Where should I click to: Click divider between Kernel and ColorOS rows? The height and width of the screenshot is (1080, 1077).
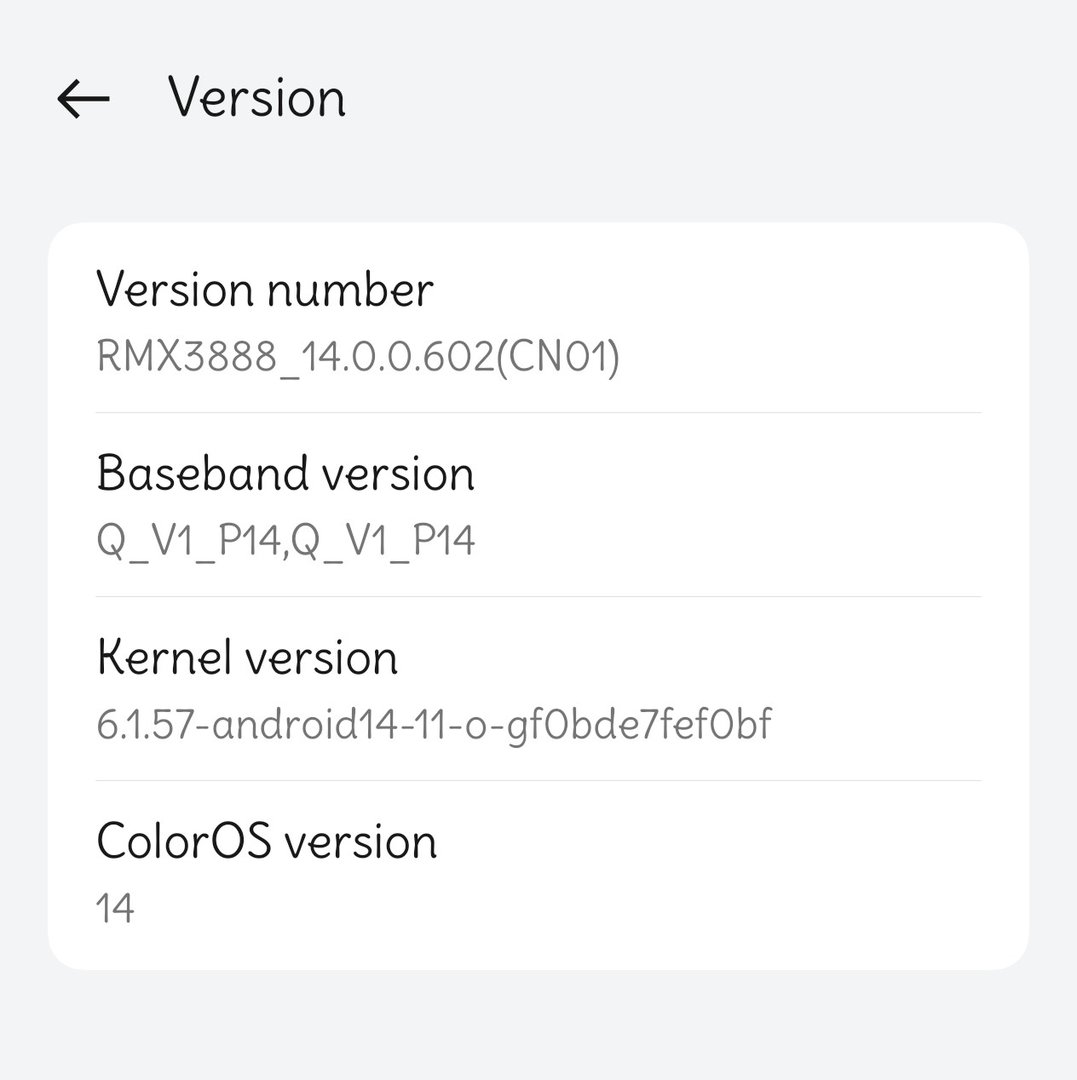pyautogui.click(x=538, y=780)
